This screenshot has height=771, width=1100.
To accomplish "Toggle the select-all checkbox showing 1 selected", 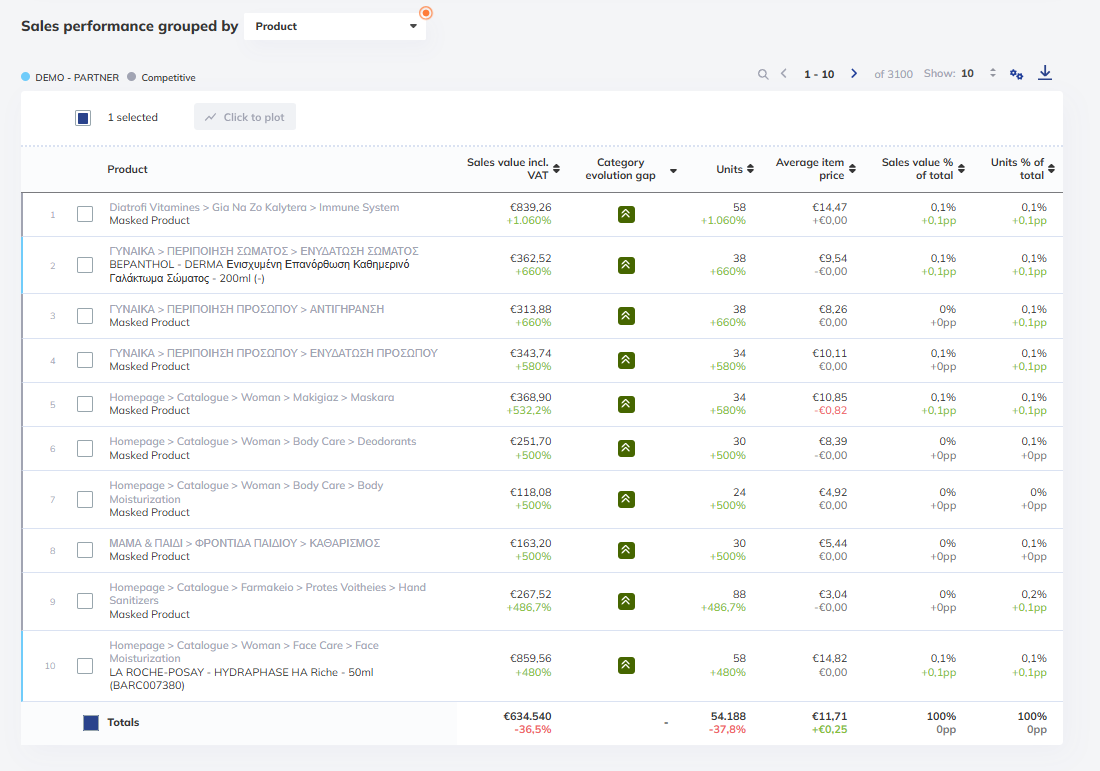I will tap(83, 118).
